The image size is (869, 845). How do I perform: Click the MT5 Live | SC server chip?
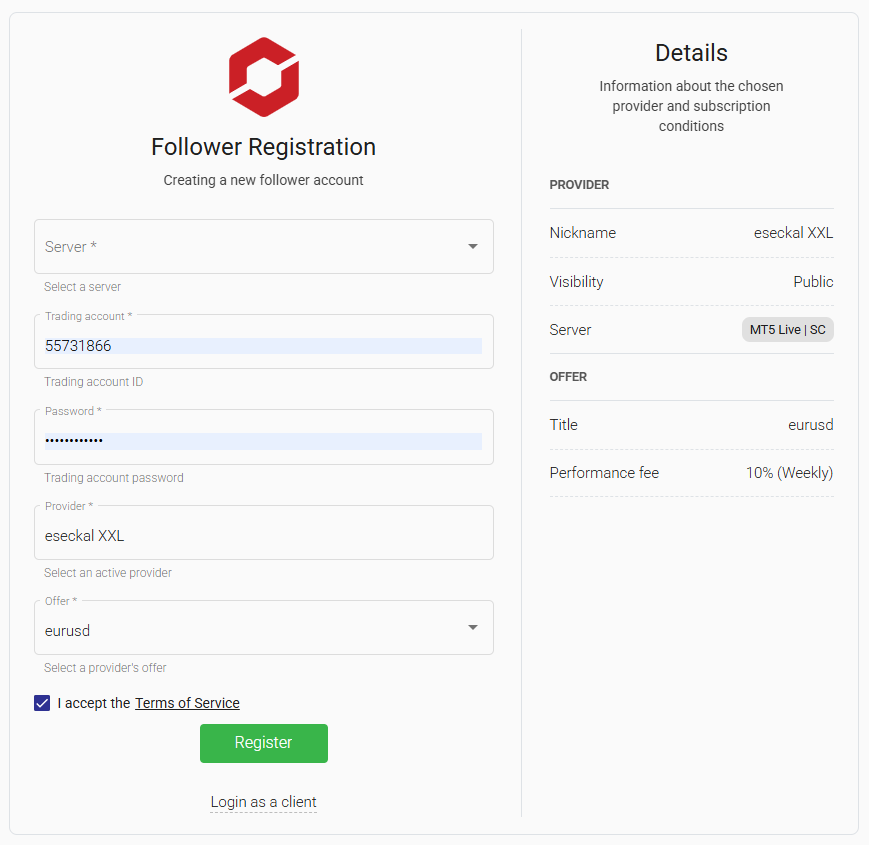click(x=788, y=330)
